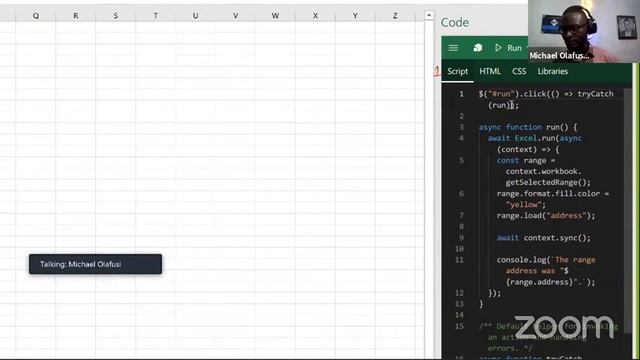Select column W header
Viewport: 640px width, 360px height.
click(275, 16)
